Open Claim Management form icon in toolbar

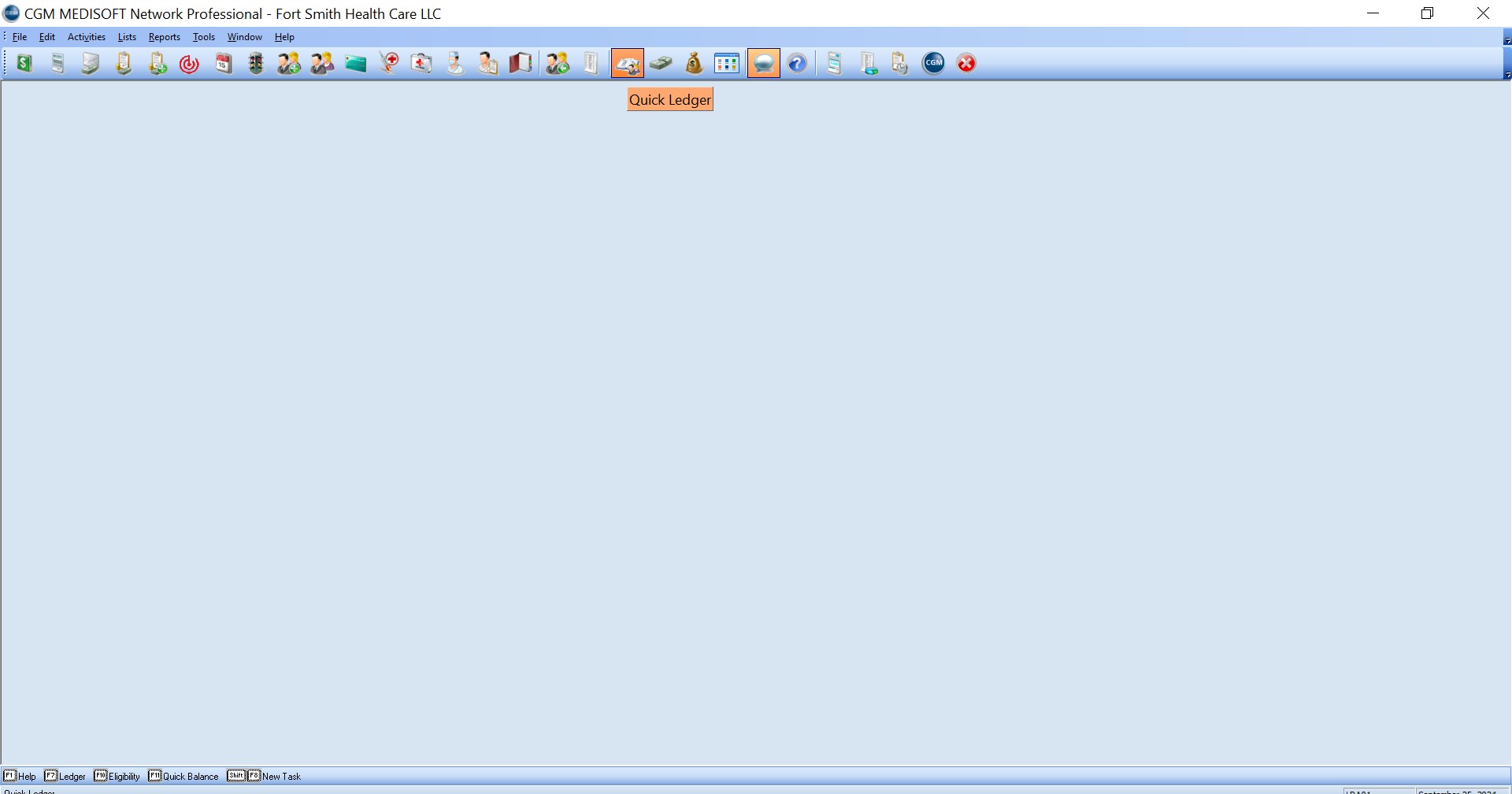[x=57, y=63]
